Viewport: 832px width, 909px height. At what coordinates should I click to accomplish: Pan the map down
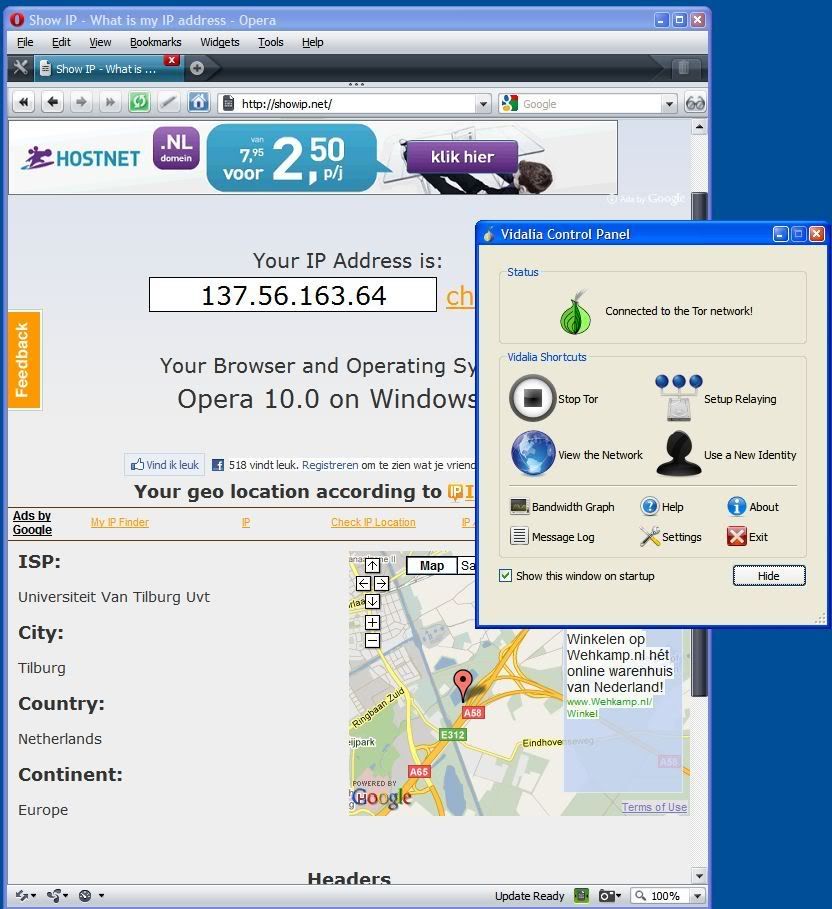tap(372, 602)
